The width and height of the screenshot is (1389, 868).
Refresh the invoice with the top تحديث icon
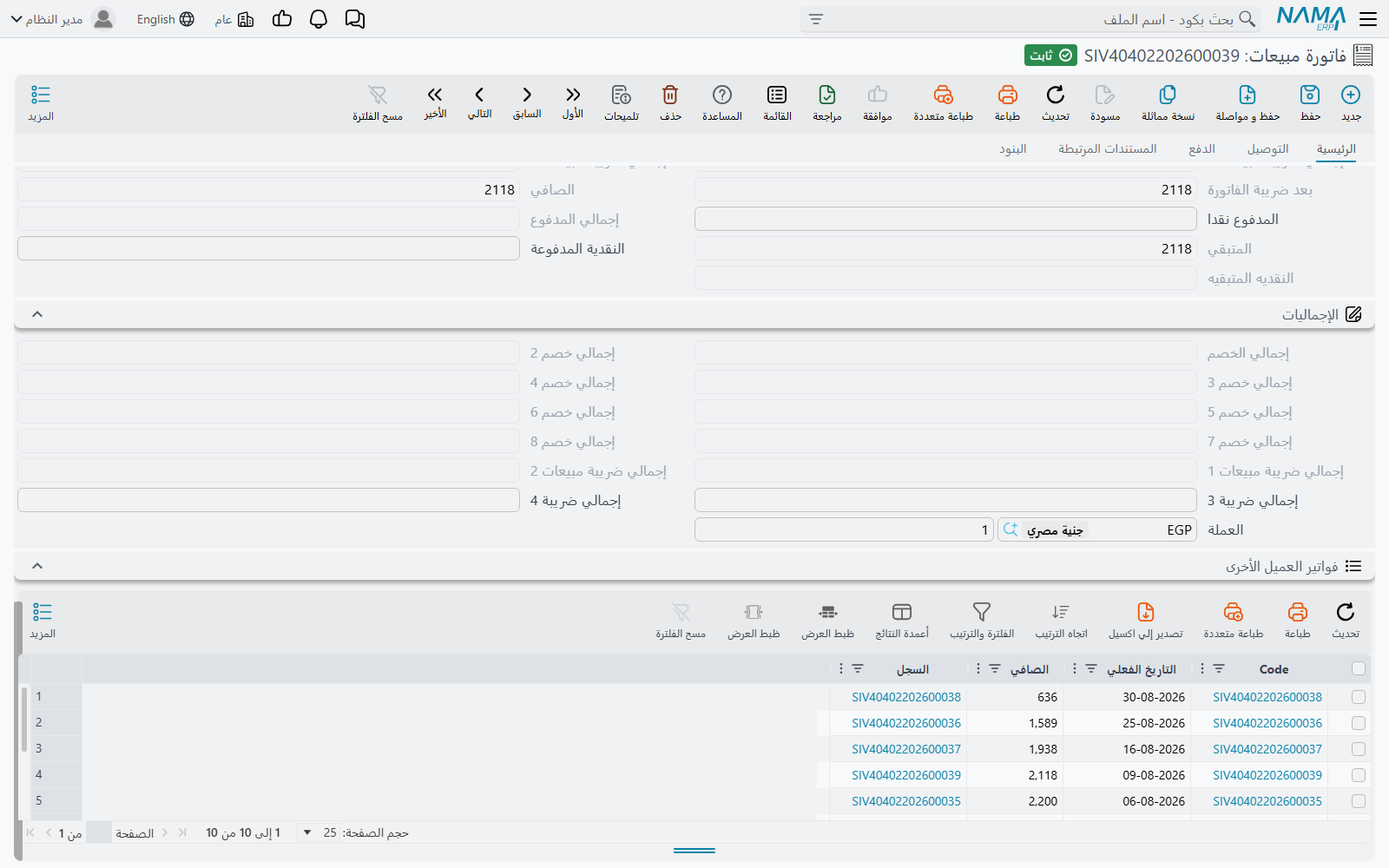click(1056, 95)
